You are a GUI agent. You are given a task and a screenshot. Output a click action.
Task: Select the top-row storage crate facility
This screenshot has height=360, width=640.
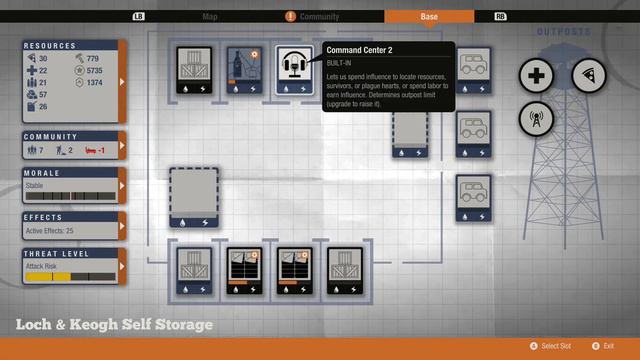coord(194,70)
